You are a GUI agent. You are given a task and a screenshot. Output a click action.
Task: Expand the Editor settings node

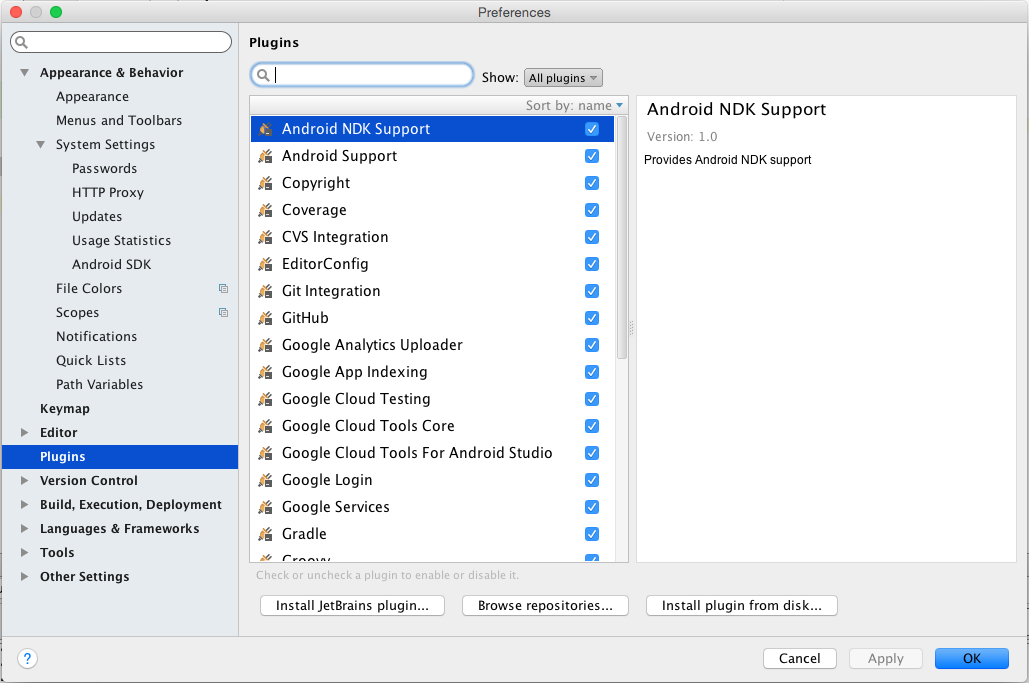(24, 432)
